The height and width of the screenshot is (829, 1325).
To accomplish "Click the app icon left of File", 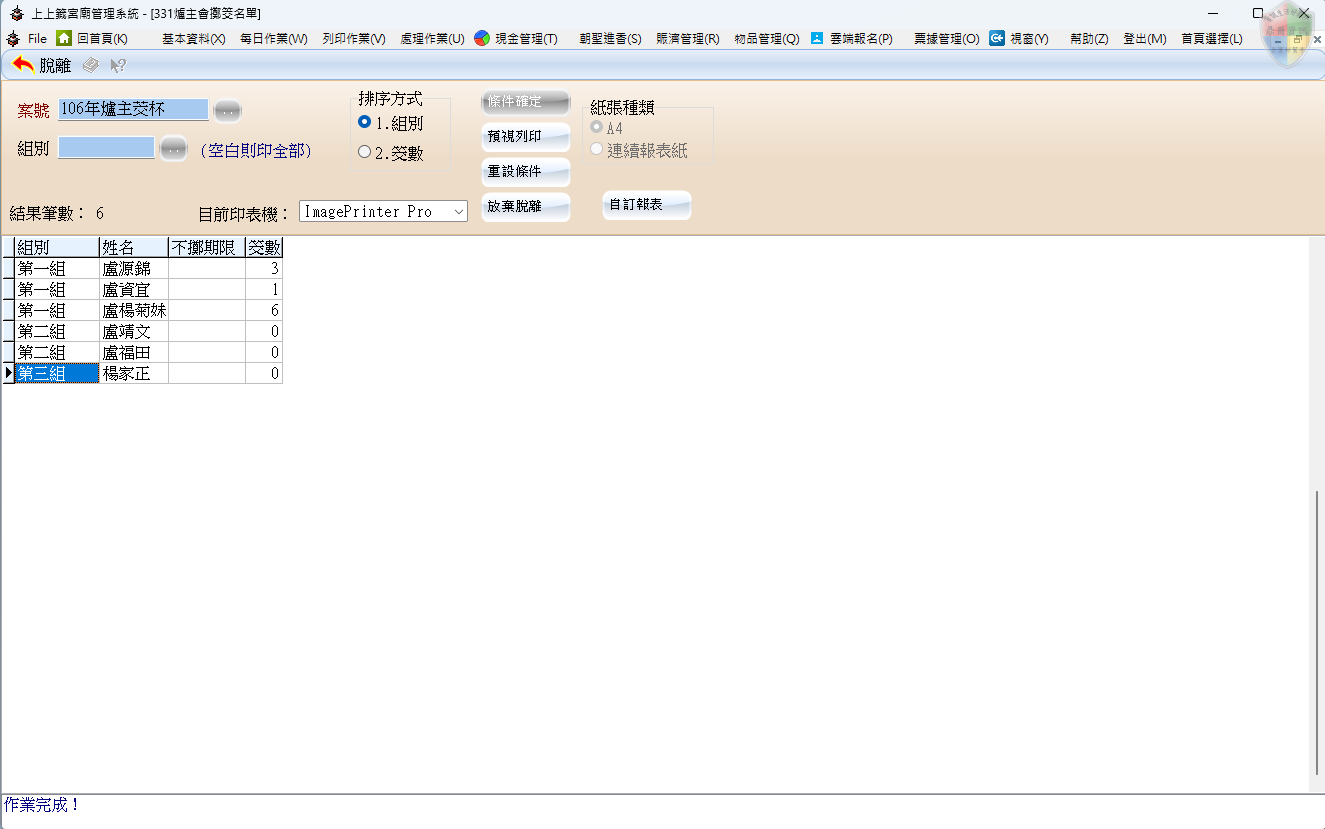I will pos(13,39).
